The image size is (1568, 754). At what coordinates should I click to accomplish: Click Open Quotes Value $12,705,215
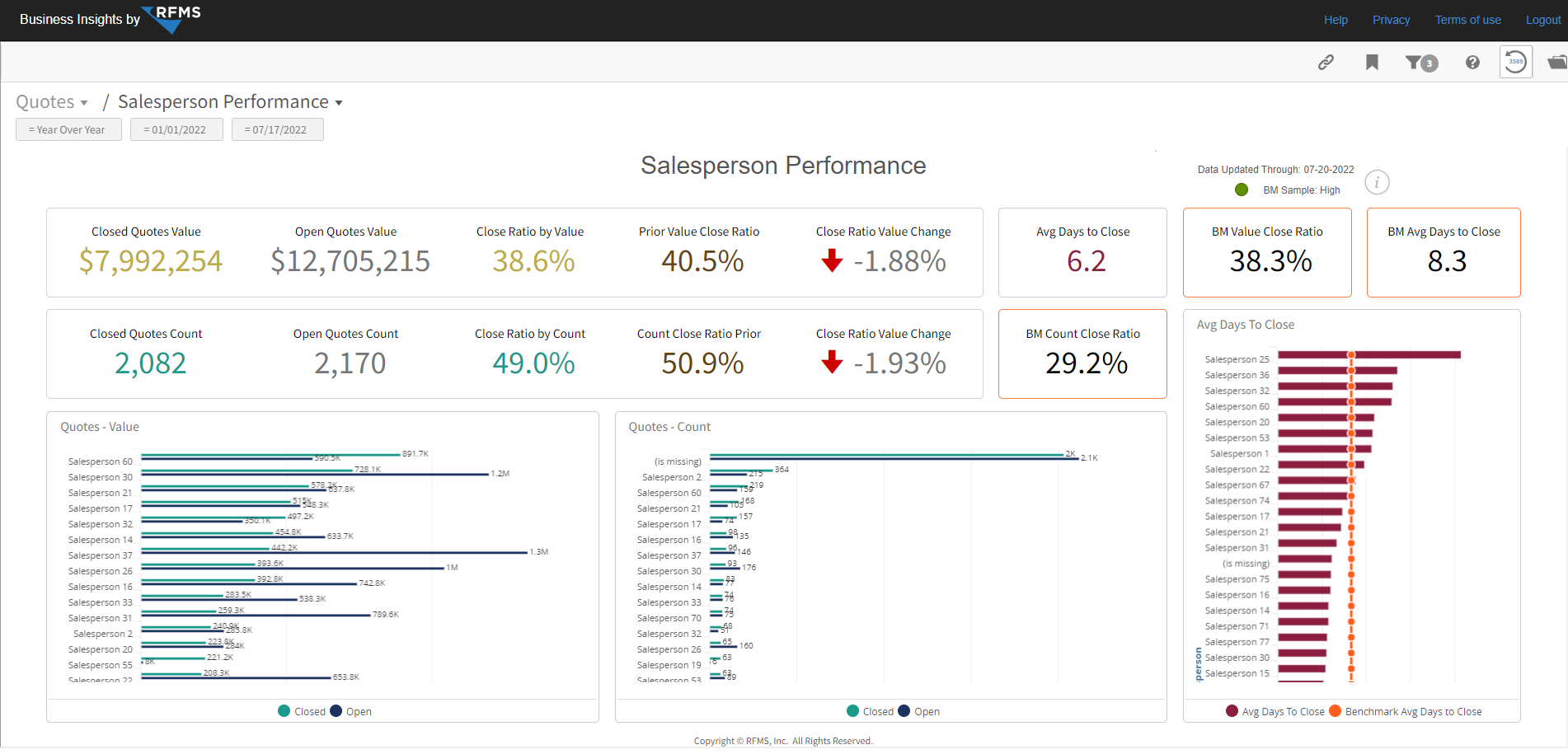(350, 261)
